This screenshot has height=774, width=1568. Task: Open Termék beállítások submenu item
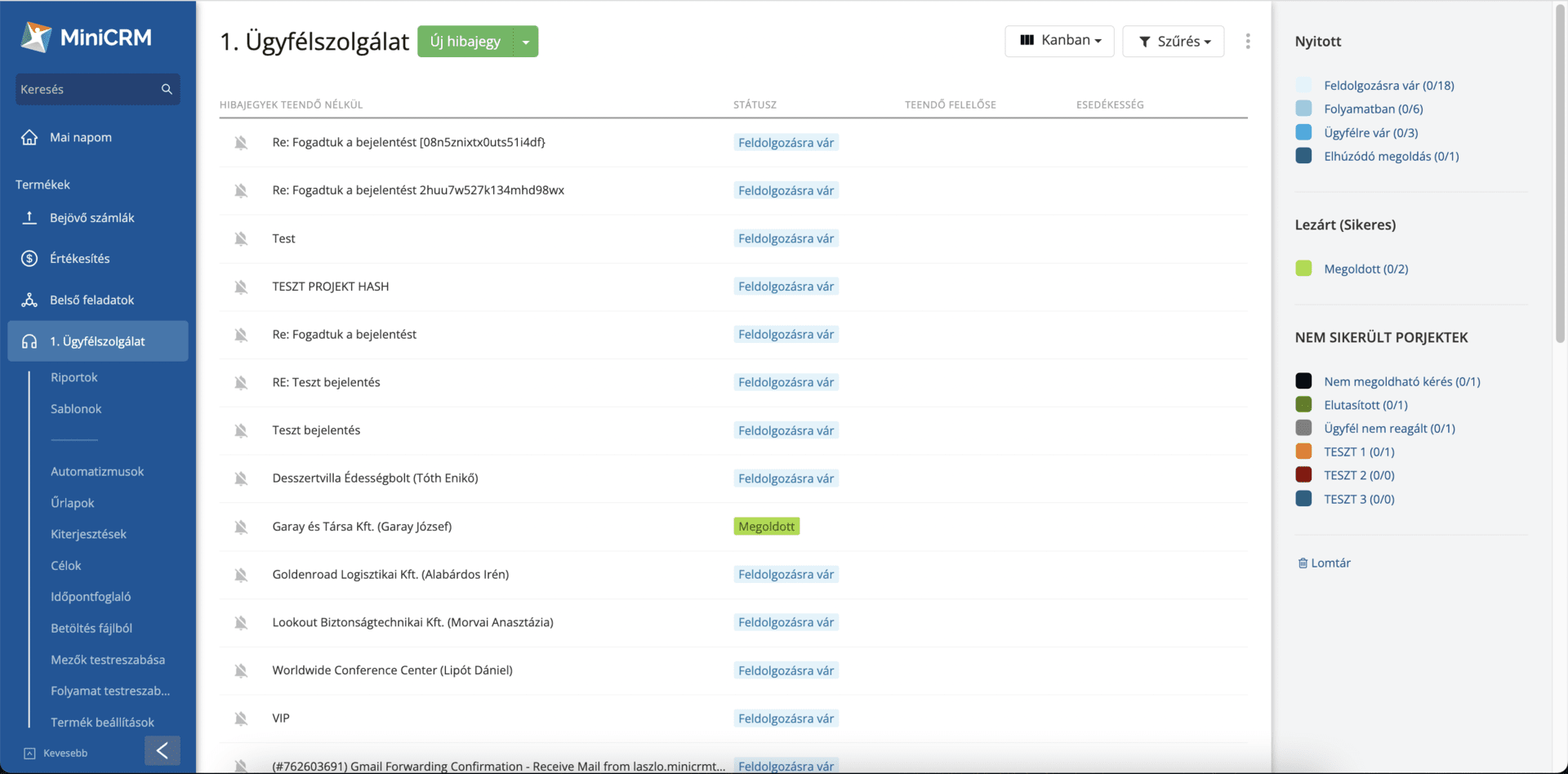click(102, 723)
